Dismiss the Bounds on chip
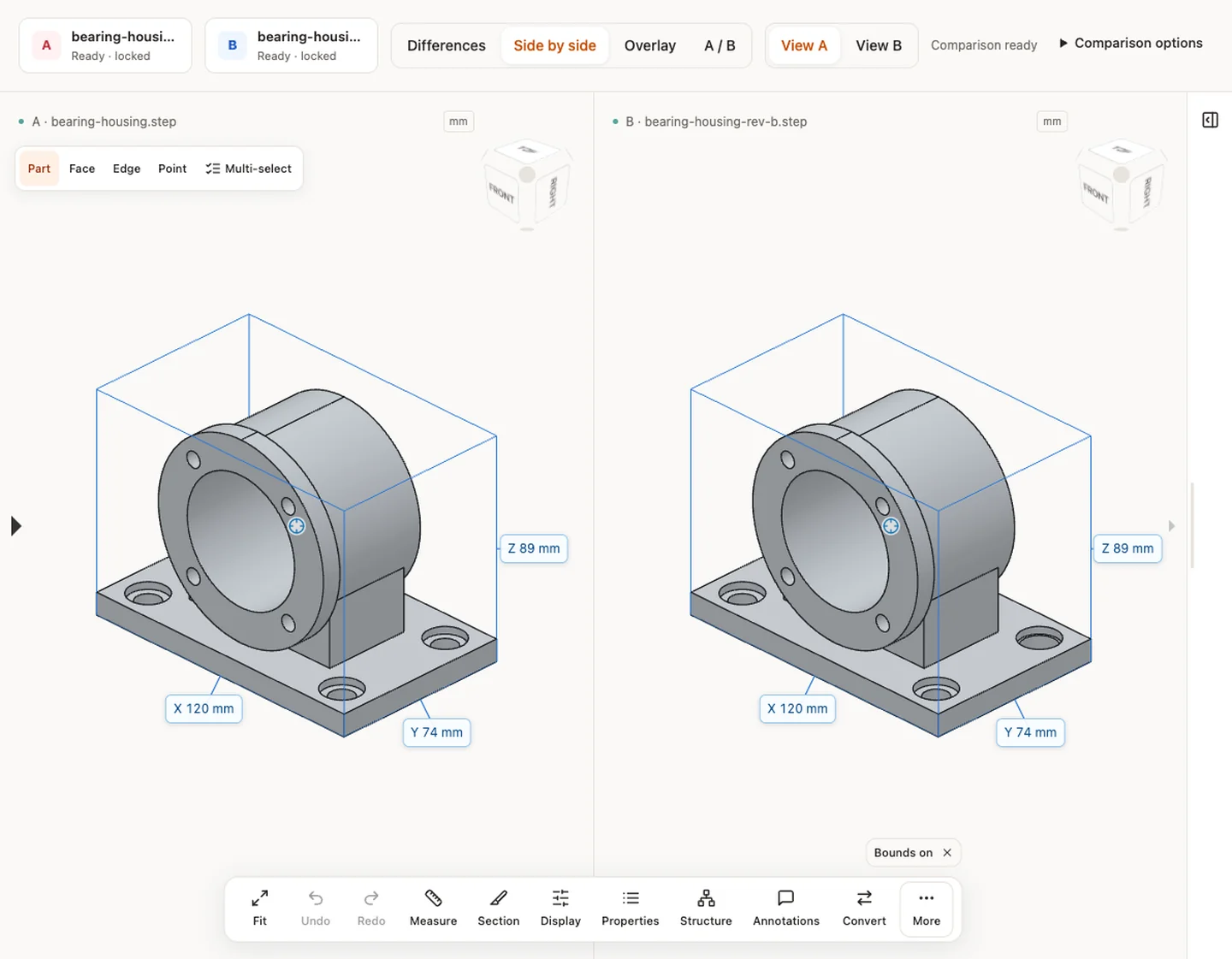Viewport: 1232px width, 959px height. 947,853
